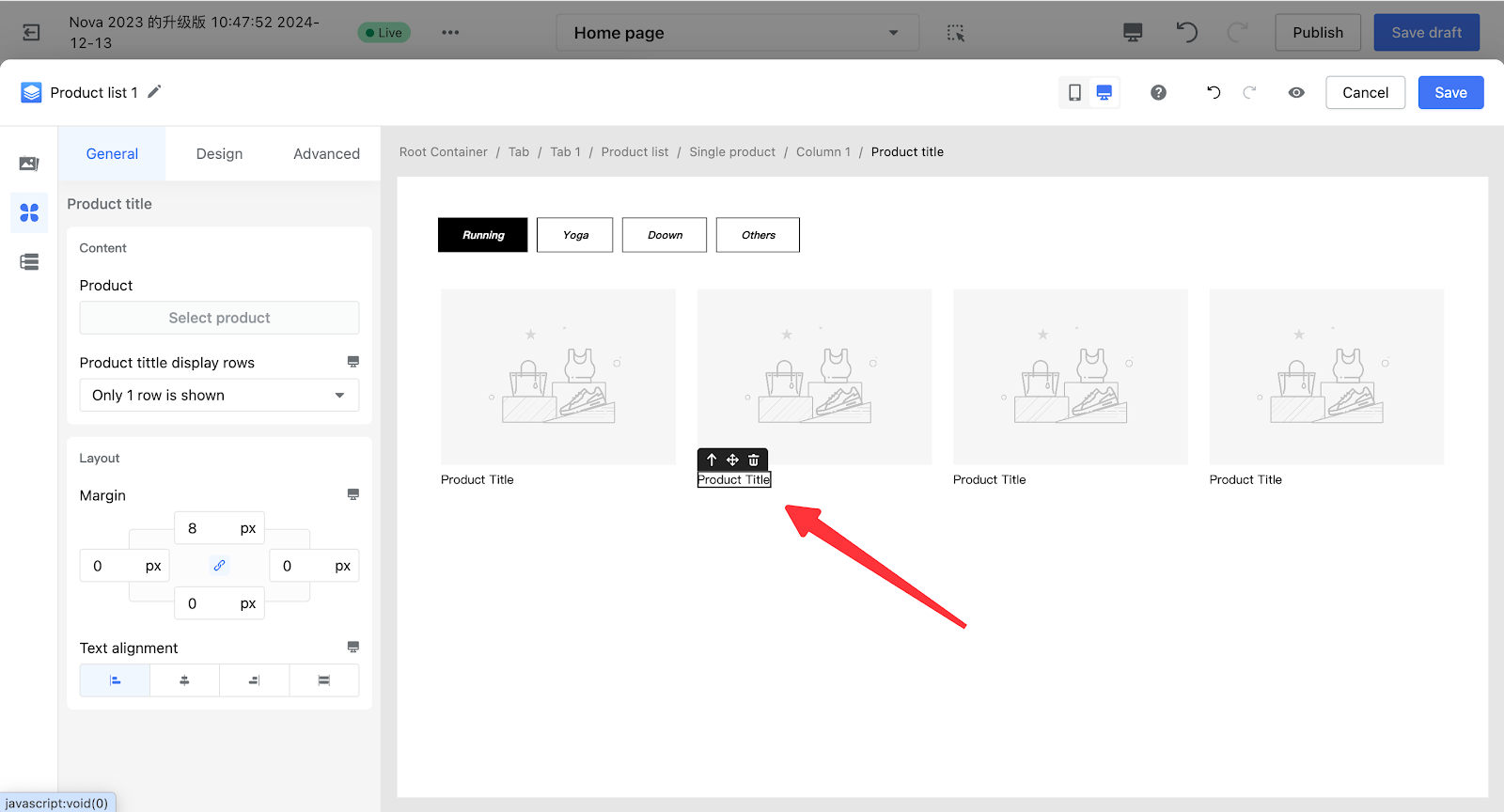Select the Yoga tab
The width and height of the screenshot is (1504, 812).
coord(575,235)
